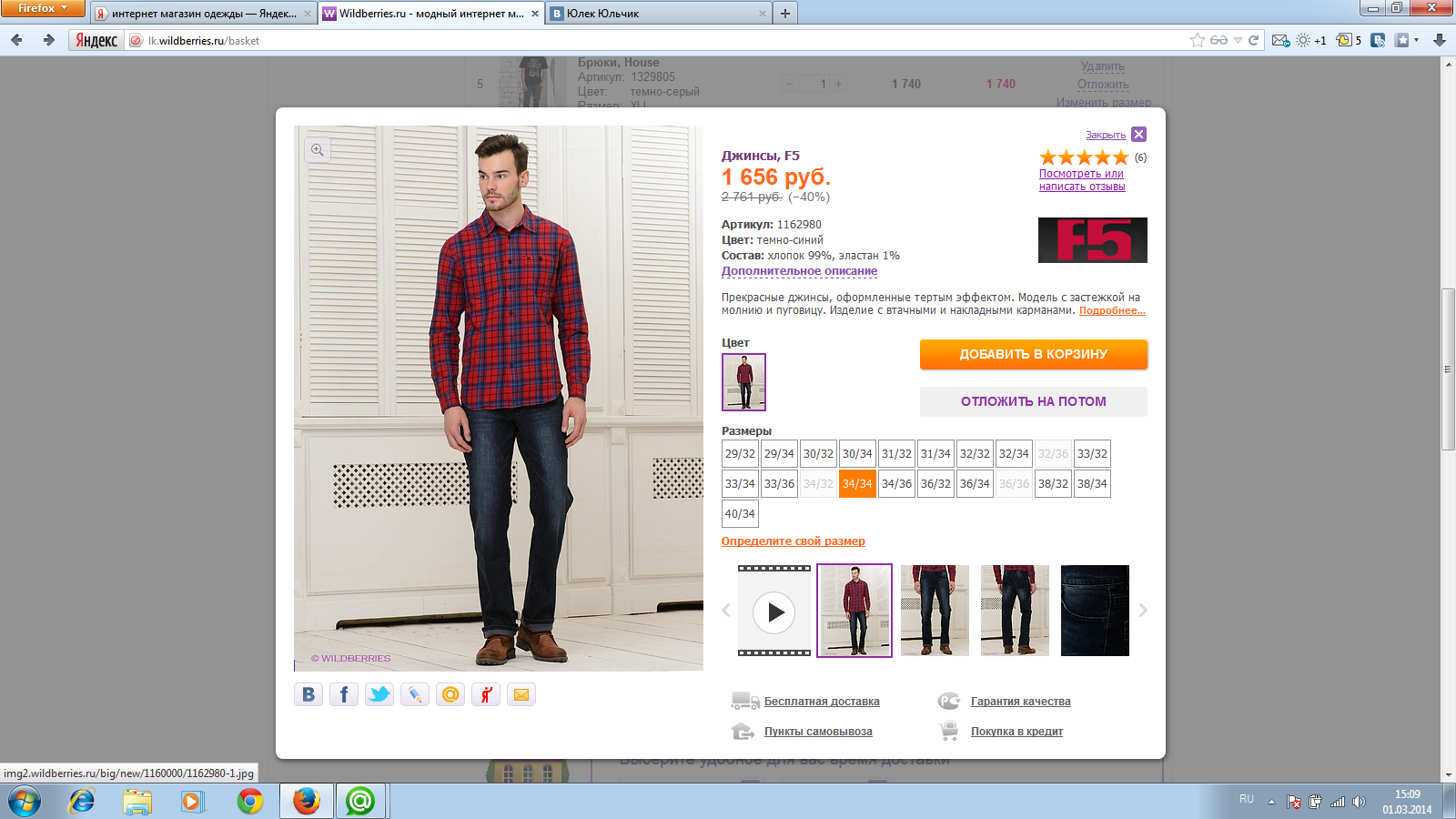This screenshot has width=1456, height=819.
Task: Click the purple X close icon of the popup
Action: pos(1138,135)
